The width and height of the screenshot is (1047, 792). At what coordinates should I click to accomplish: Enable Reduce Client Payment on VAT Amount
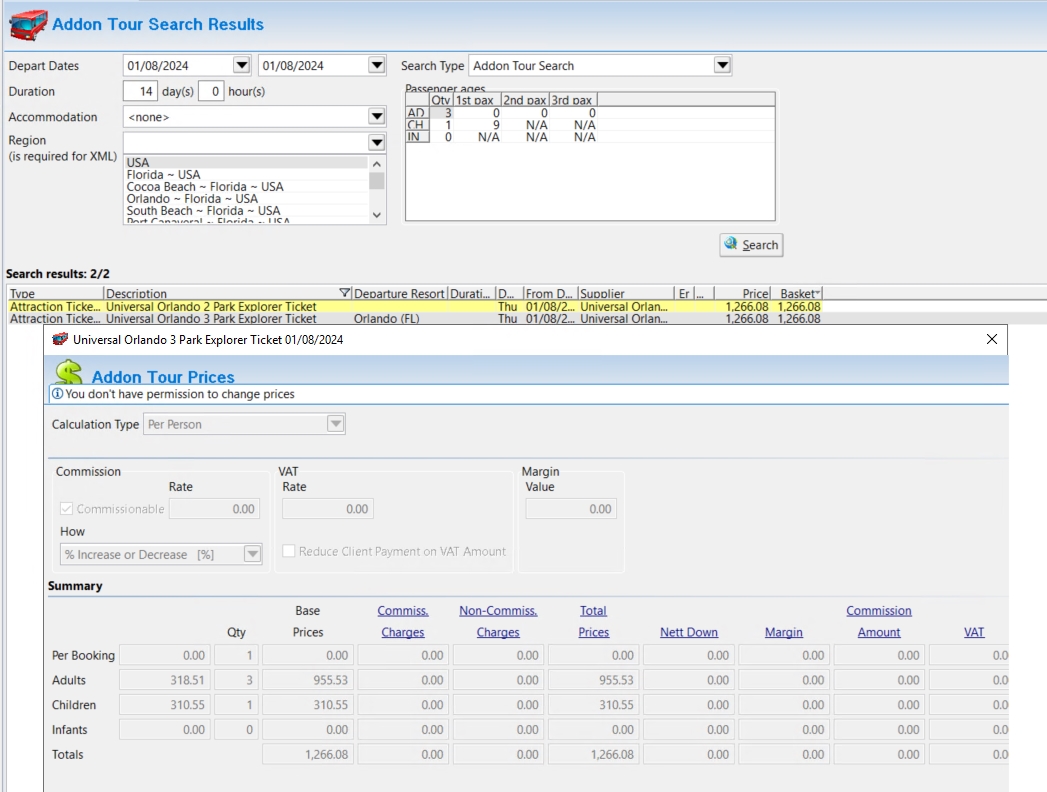[289, 551]
